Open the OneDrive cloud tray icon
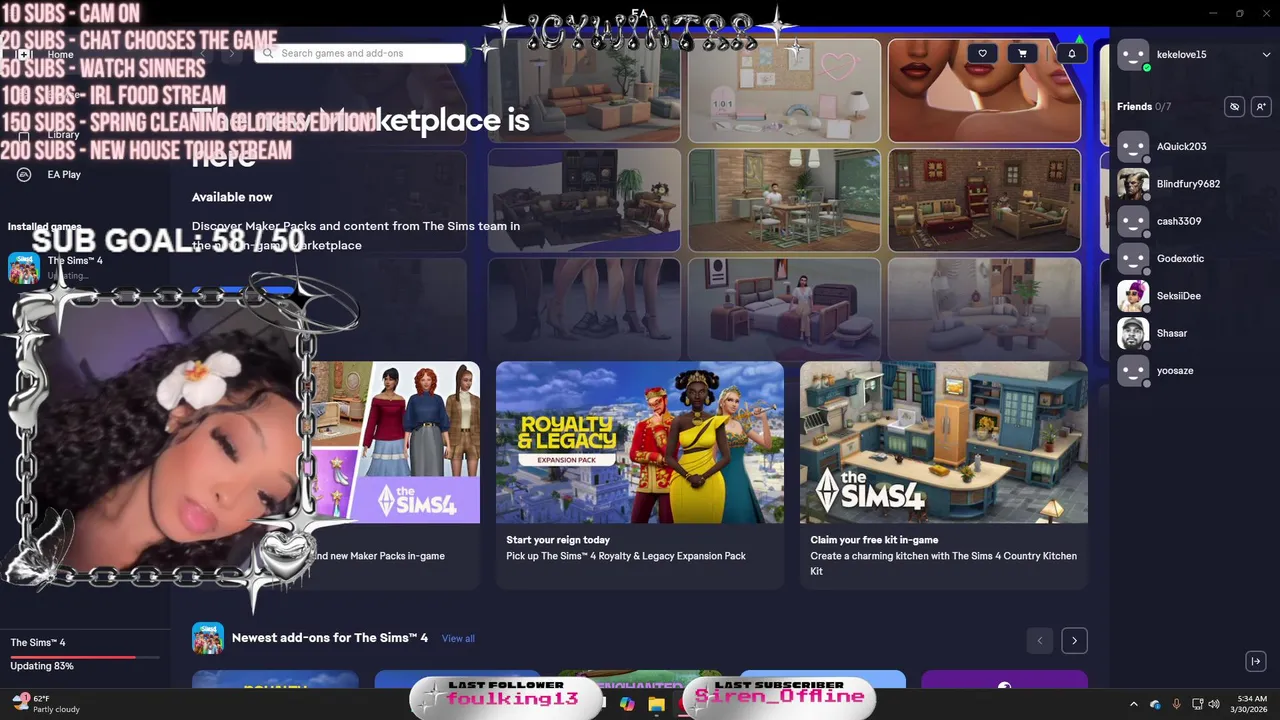 pos(1155,704)
